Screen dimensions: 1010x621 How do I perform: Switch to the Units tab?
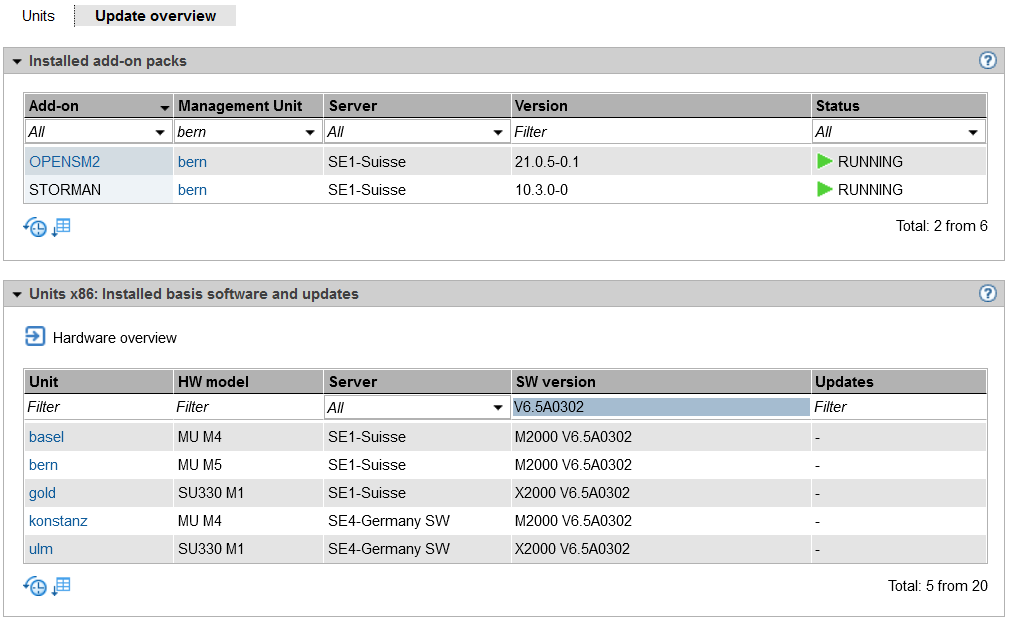coord(38,16)
